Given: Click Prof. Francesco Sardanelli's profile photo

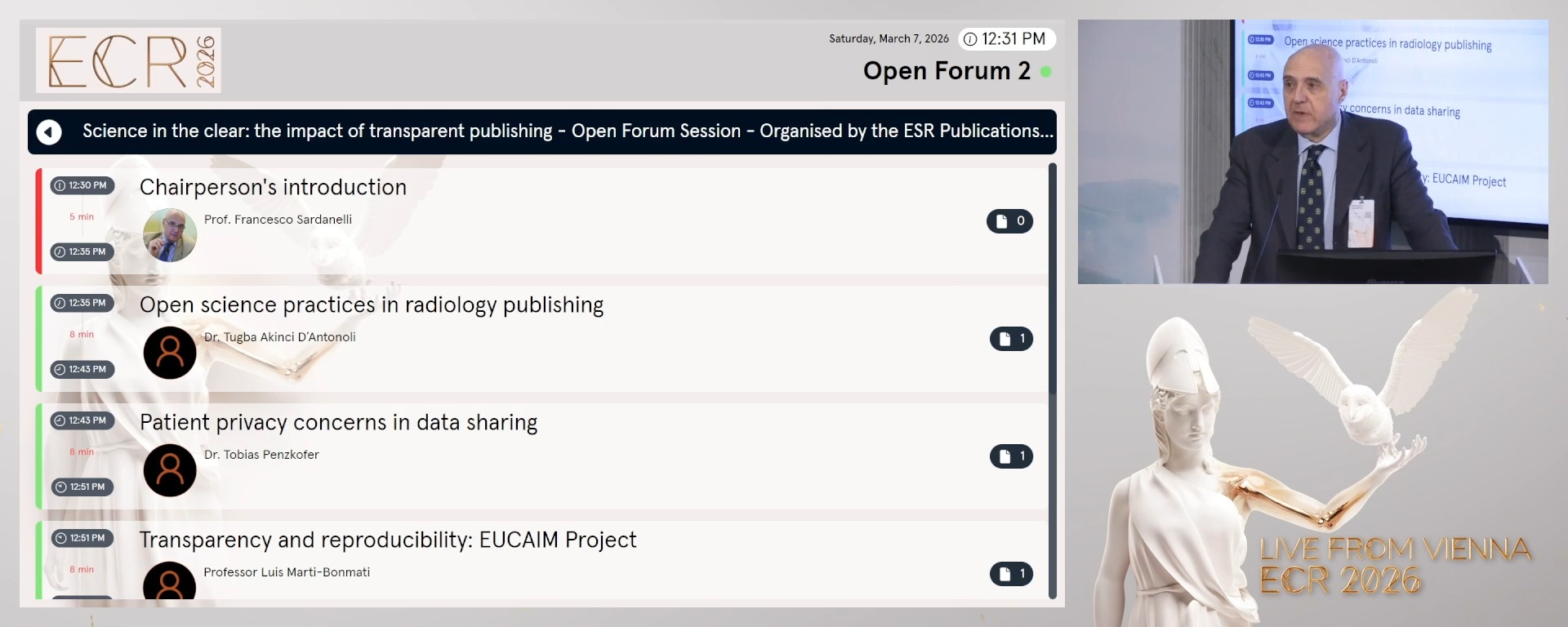Looking at the screenshot, I should click(170, 235).
